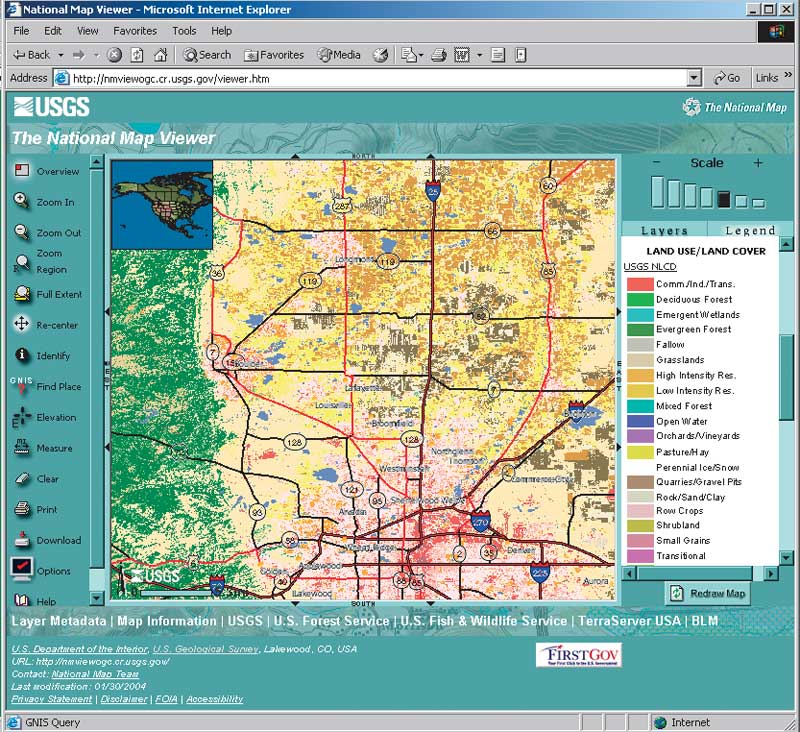
Task: Choose the Re-center tool
Action: pyautogui.click(x=45, y=324)
